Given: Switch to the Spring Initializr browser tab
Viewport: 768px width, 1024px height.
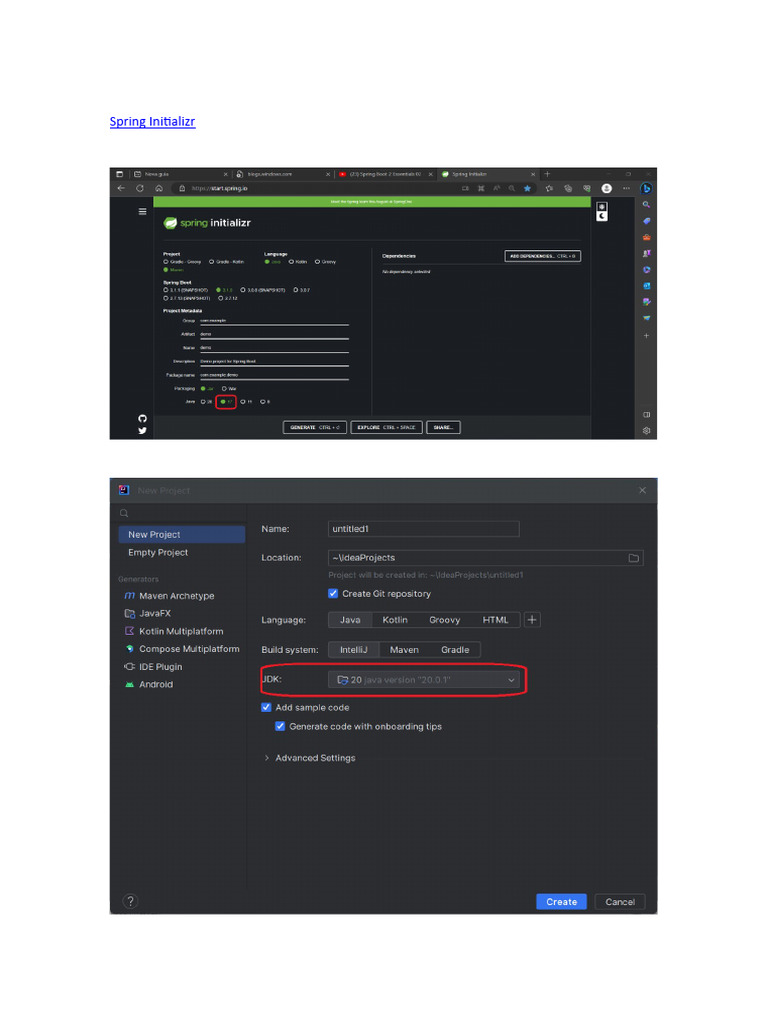Looking at the screenshot, I should click(x=487, y=174).
